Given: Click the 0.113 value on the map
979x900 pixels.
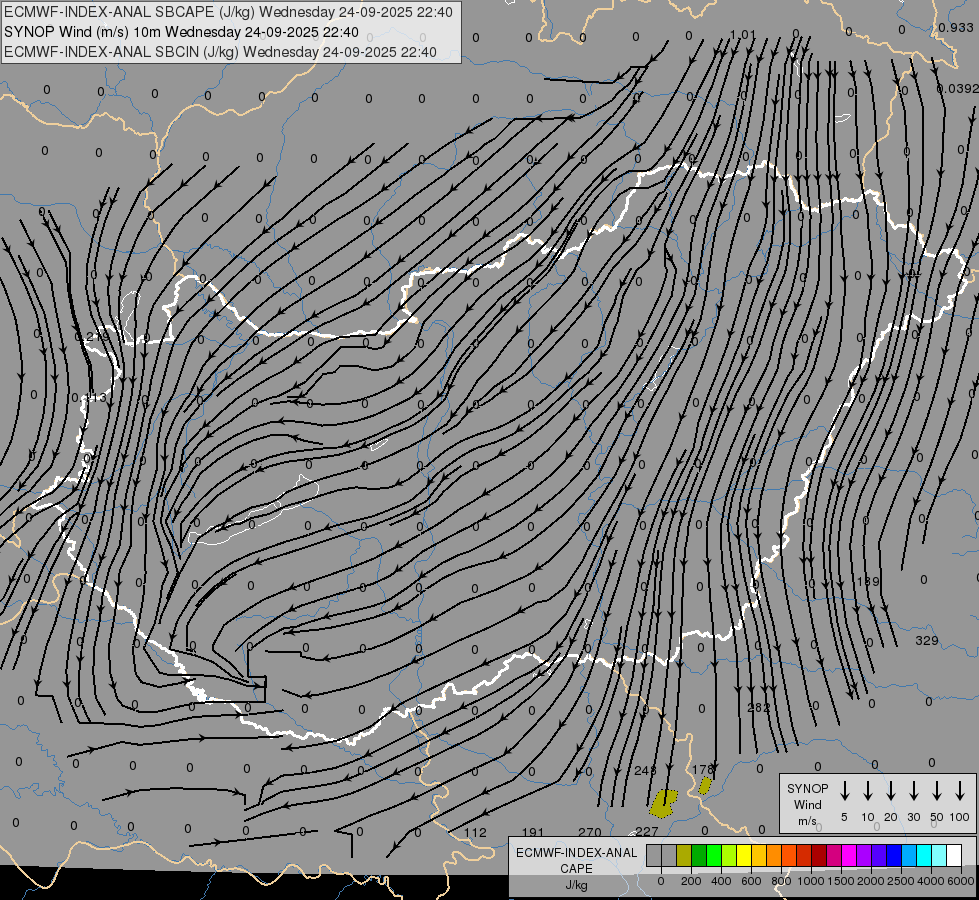Looking at the screenshot, I should coord(89,397).
